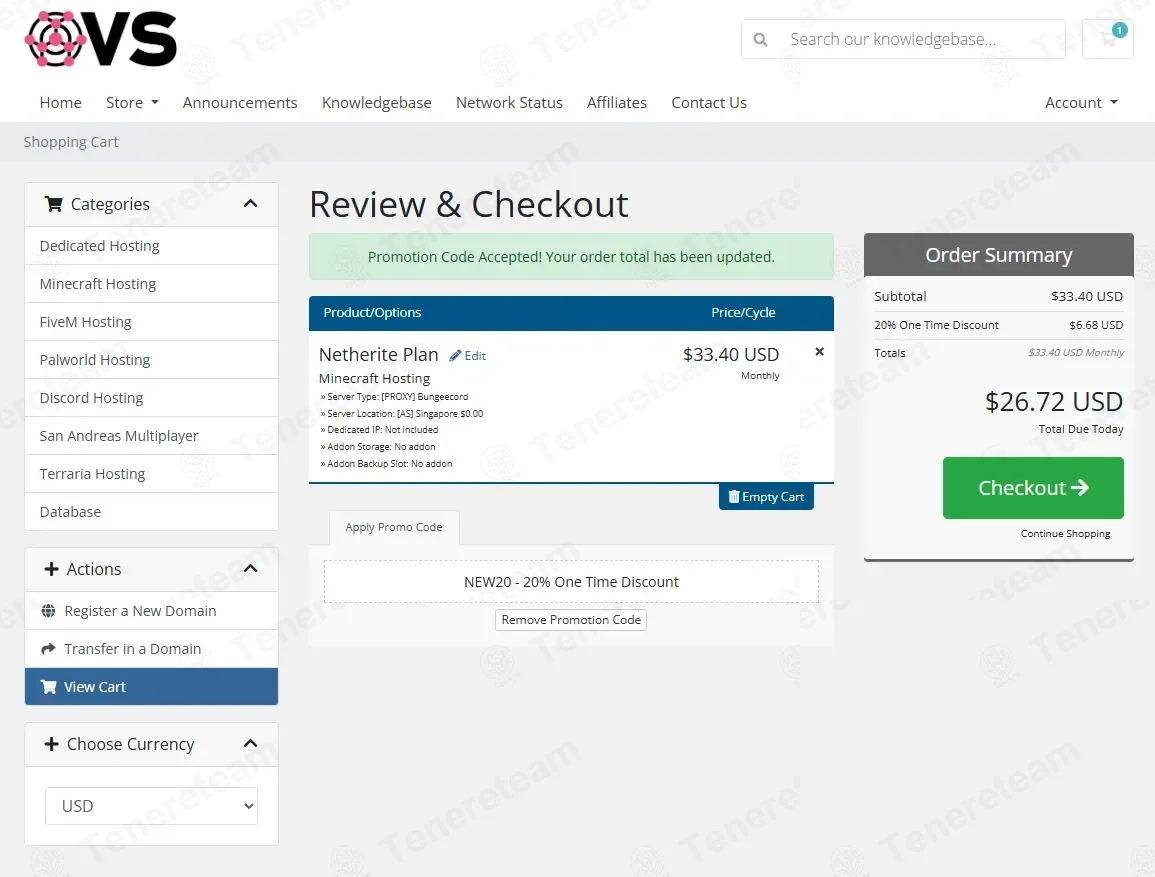1155x877 pixels.
Task: Open the Contact Us page
Action: (x=709, y=103)
